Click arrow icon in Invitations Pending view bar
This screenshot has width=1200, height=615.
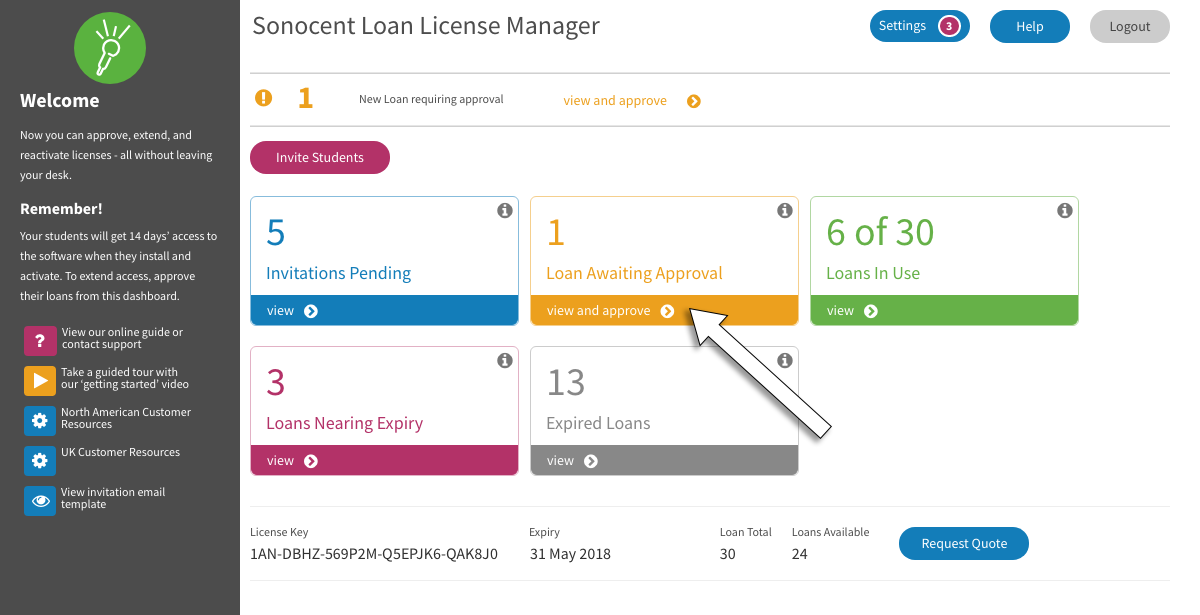point(311,311)
